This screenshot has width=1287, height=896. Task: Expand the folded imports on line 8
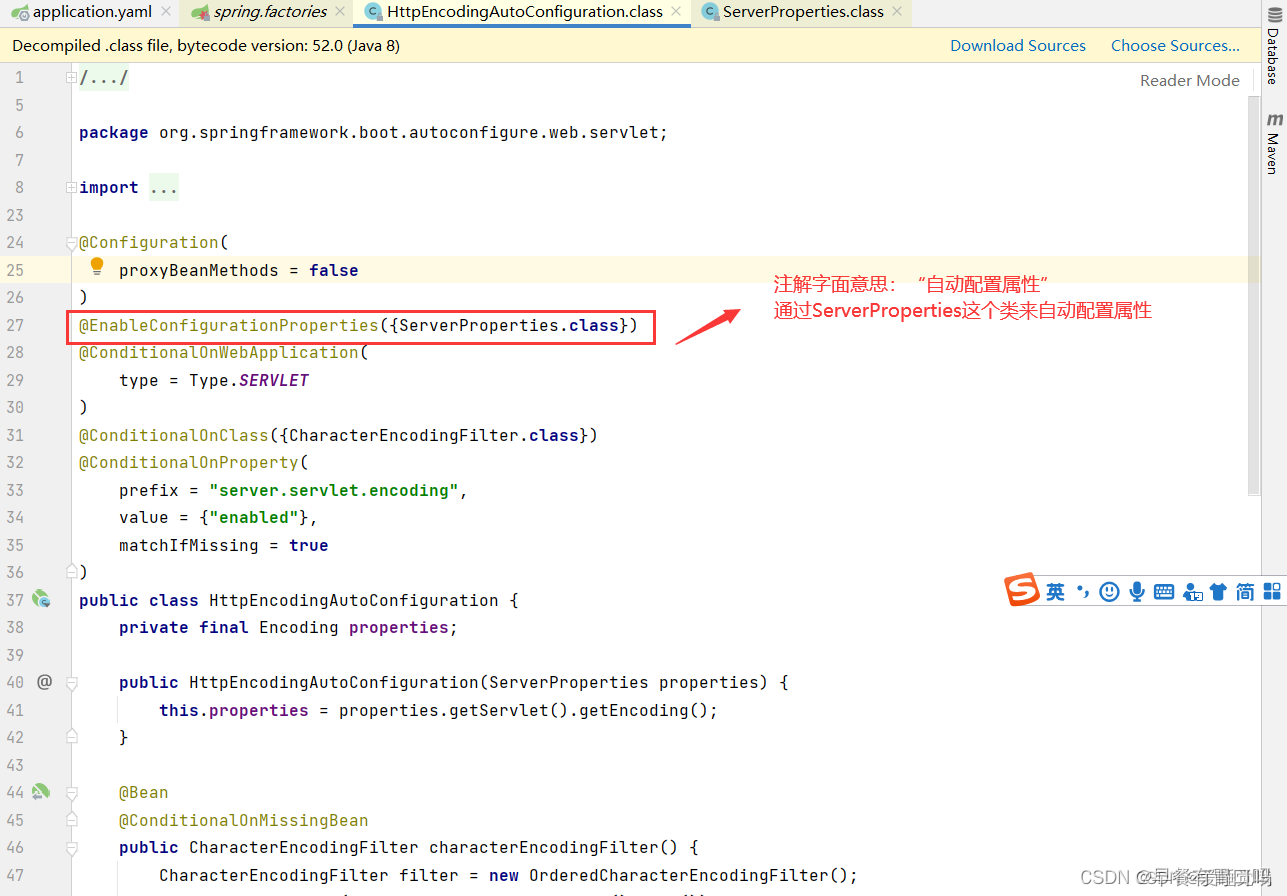tap(71, 187)
